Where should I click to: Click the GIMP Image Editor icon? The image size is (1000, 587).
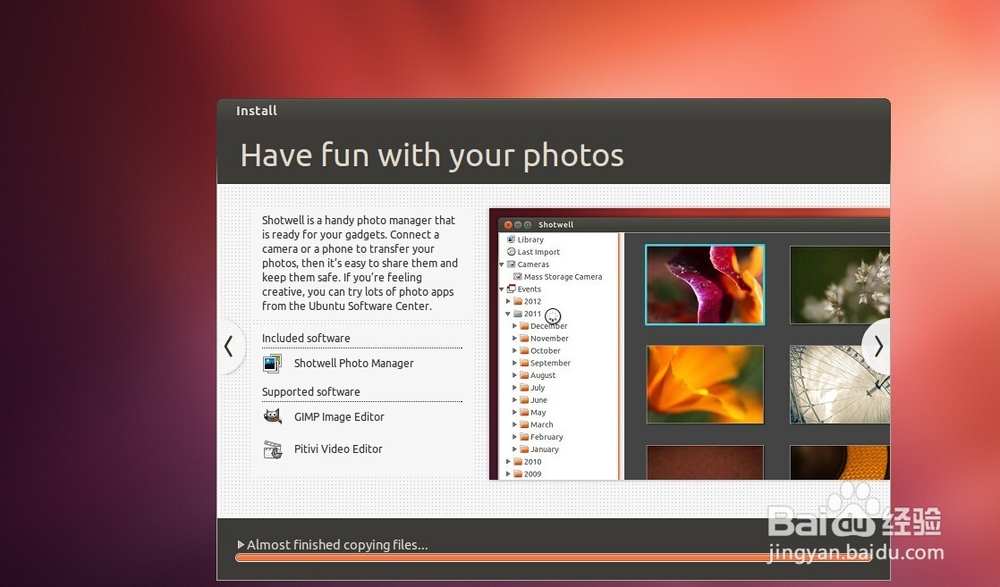tap(272, 415)
